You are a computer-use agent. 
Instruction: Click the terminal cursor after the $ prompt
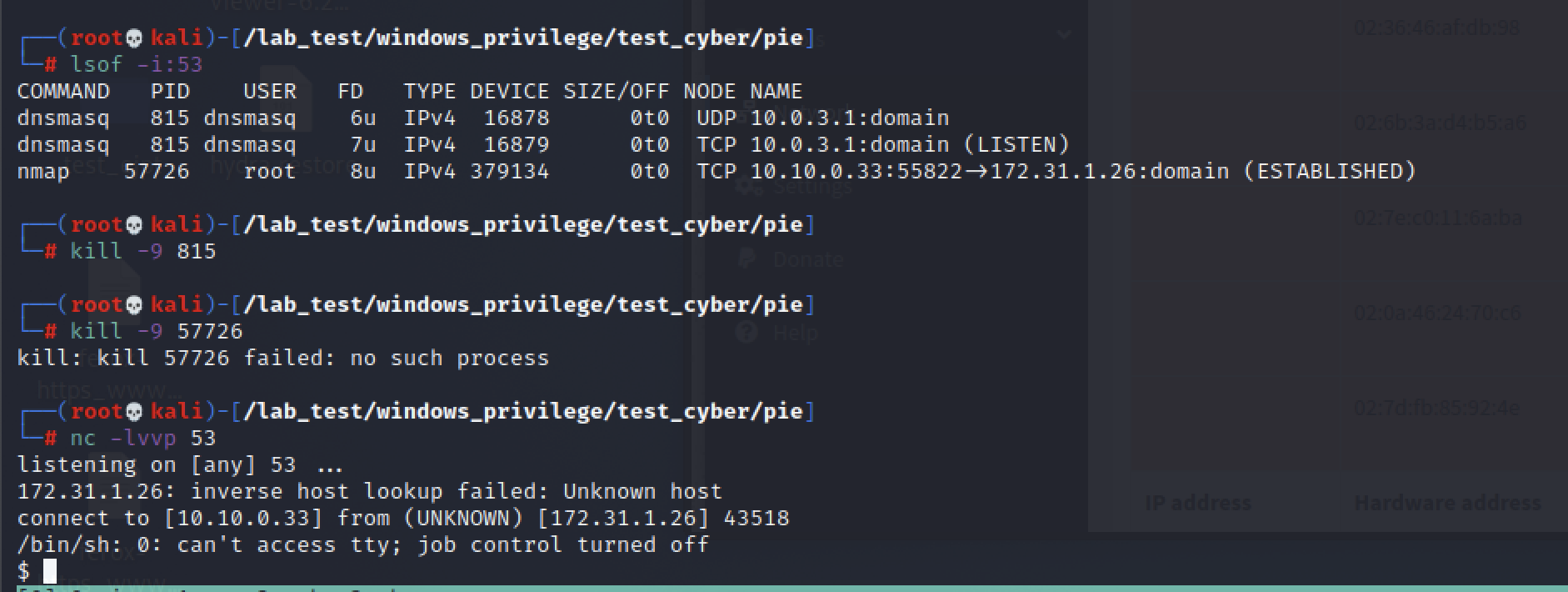click(50, 571)
